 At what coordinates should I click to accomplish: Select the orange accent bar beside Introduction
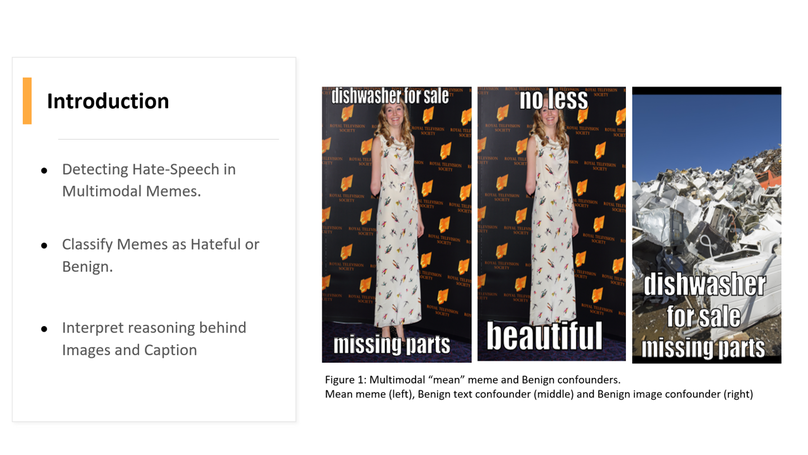click(x=27, y=101)
